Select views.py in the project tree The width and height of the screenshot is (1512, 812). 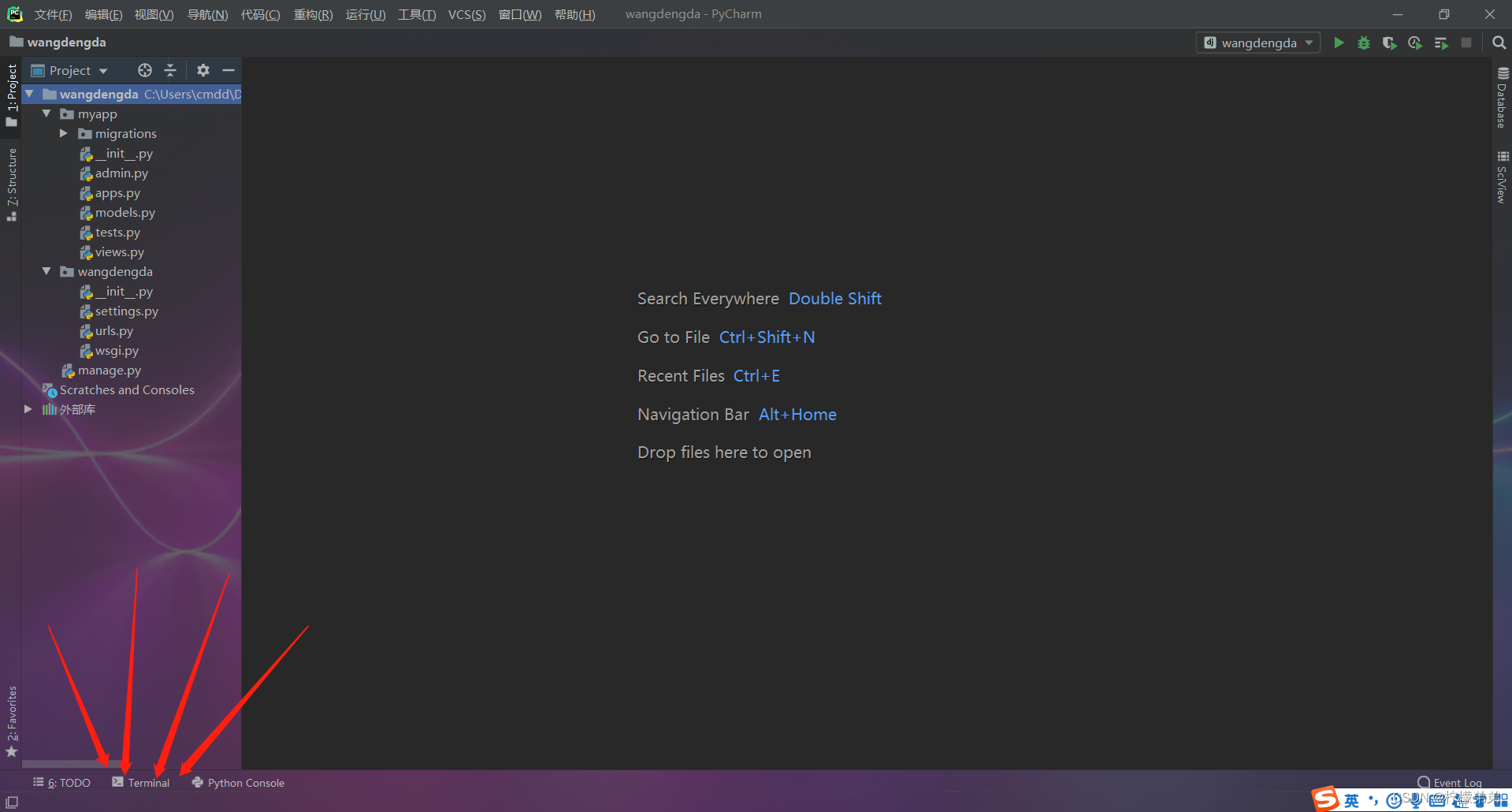click(x=120, y=251)
